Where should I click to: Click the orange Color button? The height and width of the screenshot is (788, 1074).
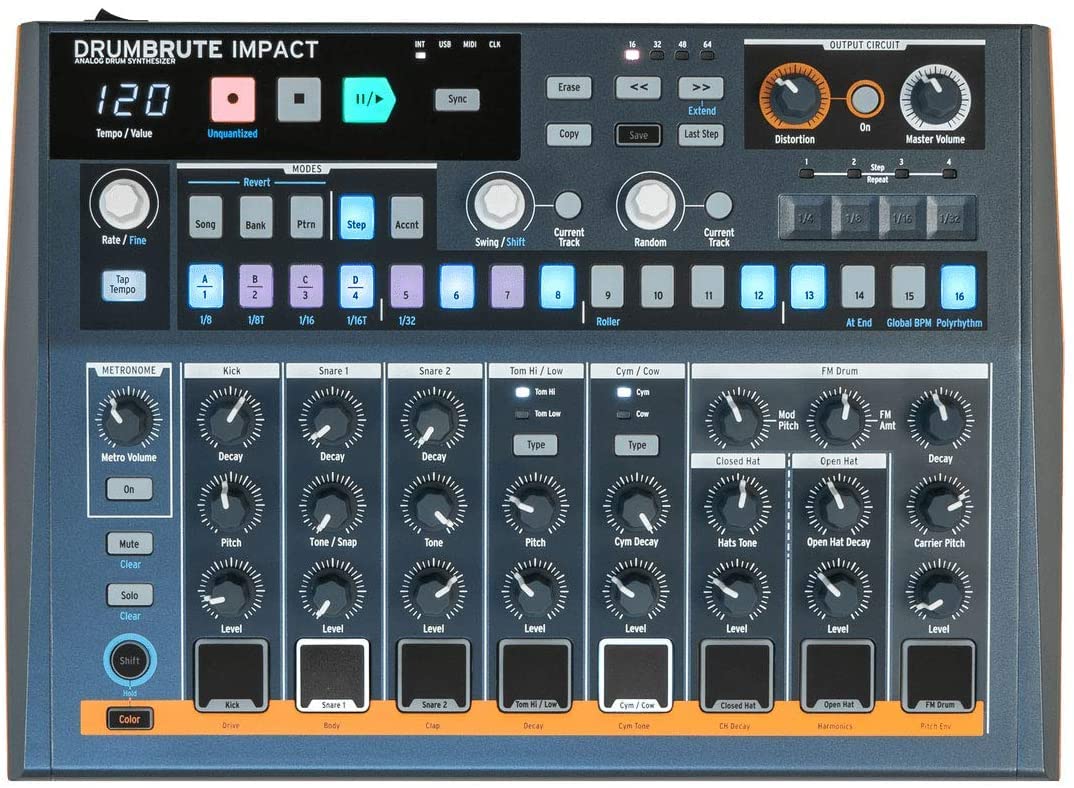click(x=129, y=719)
